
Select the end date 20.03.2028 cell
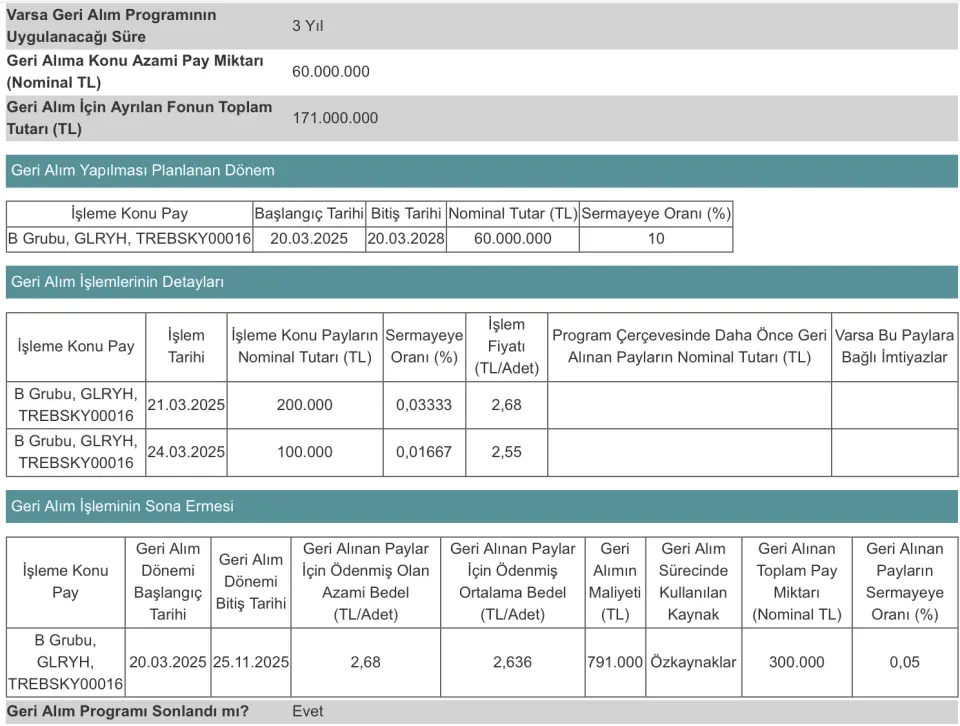[406, 239]
